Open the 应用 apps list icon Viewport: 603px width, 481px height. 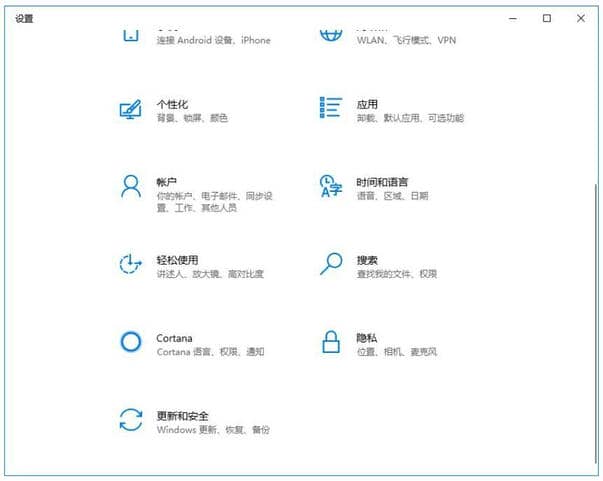[x=331, y=108]
